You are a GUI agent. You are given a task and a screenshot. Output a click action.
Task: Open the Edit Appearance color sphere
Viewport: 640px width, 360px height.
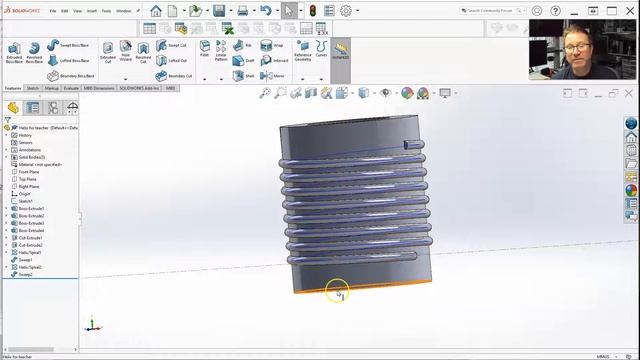point(407,93)
